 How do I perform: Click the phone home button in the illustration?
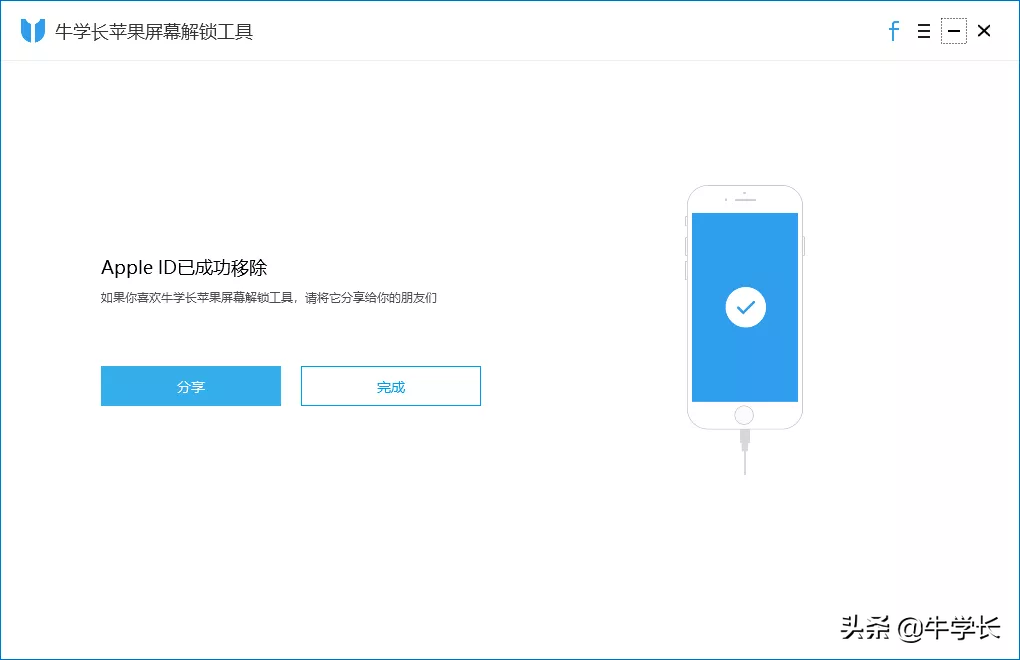tap(744, 413)
